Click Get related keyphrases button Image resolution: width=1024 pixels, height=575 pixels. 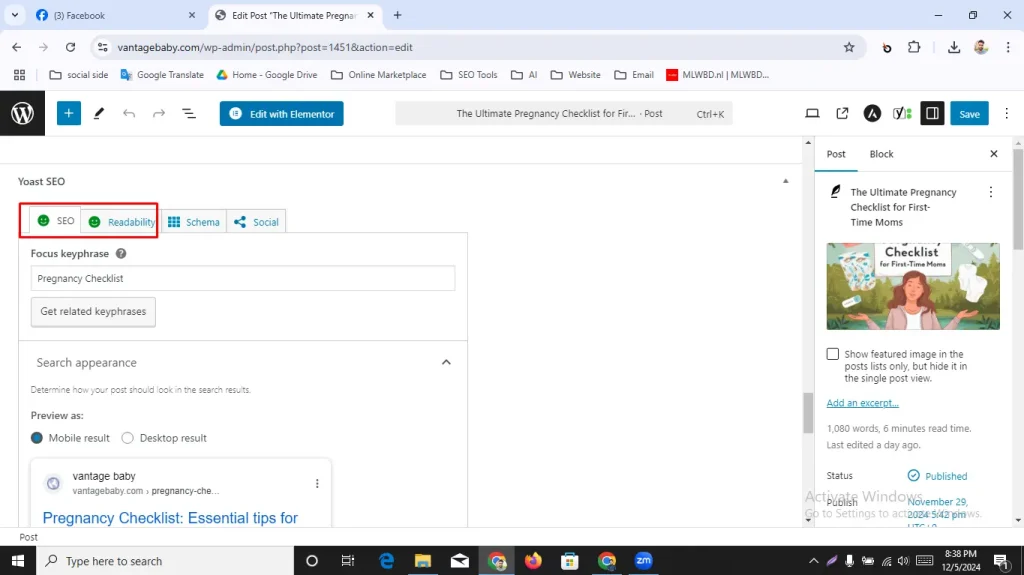click(93, 312)
